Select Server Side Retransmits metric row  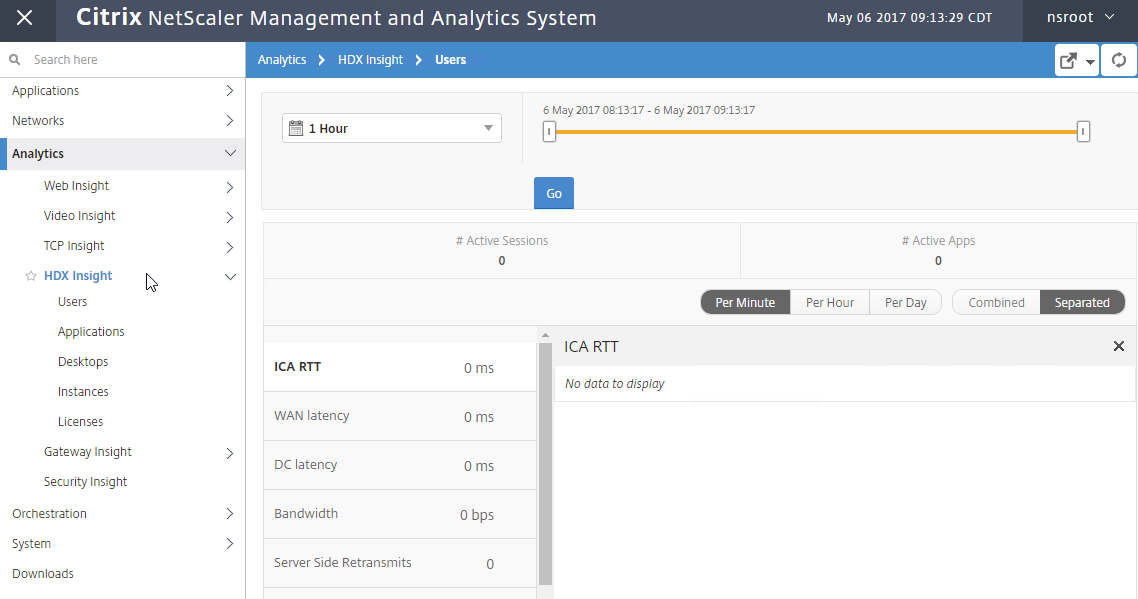[399, 563]
